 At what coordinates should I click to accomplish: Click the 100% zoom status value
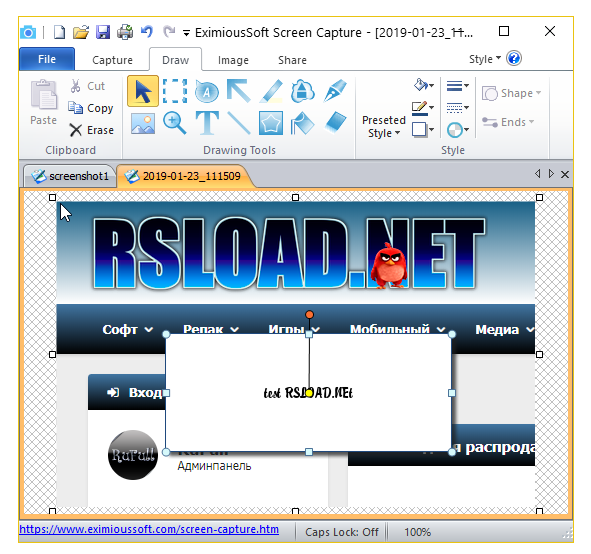pyautogui.click(x=417, y=532)
